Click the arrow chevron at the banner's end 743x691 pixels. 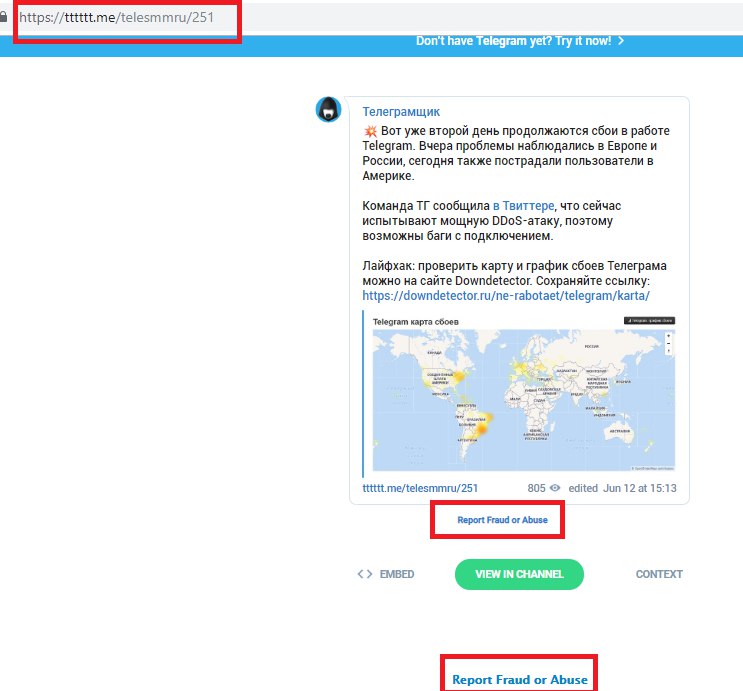(621, 41)
